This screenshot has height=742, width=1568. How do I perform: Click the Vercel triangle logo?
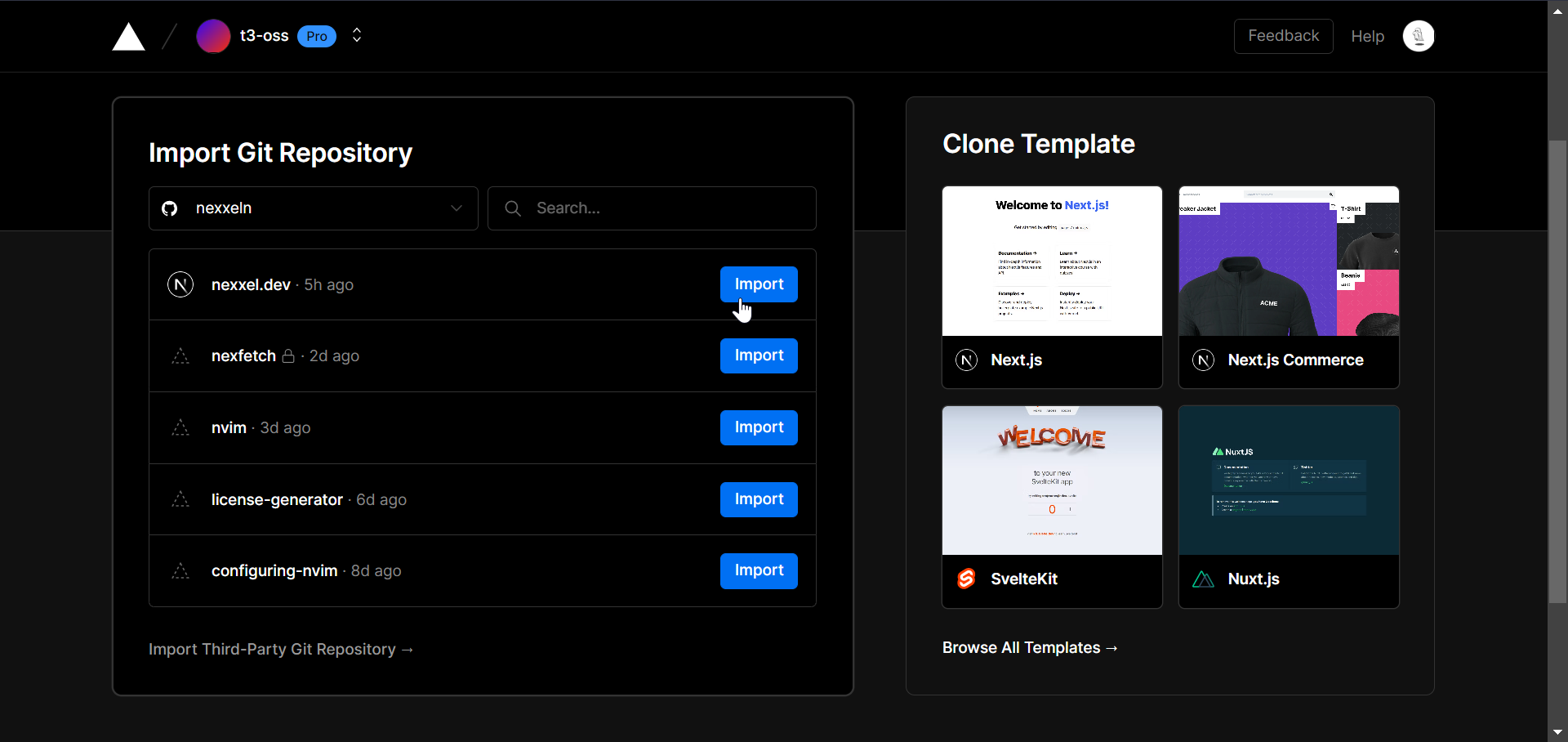click(x=128, y=36)
